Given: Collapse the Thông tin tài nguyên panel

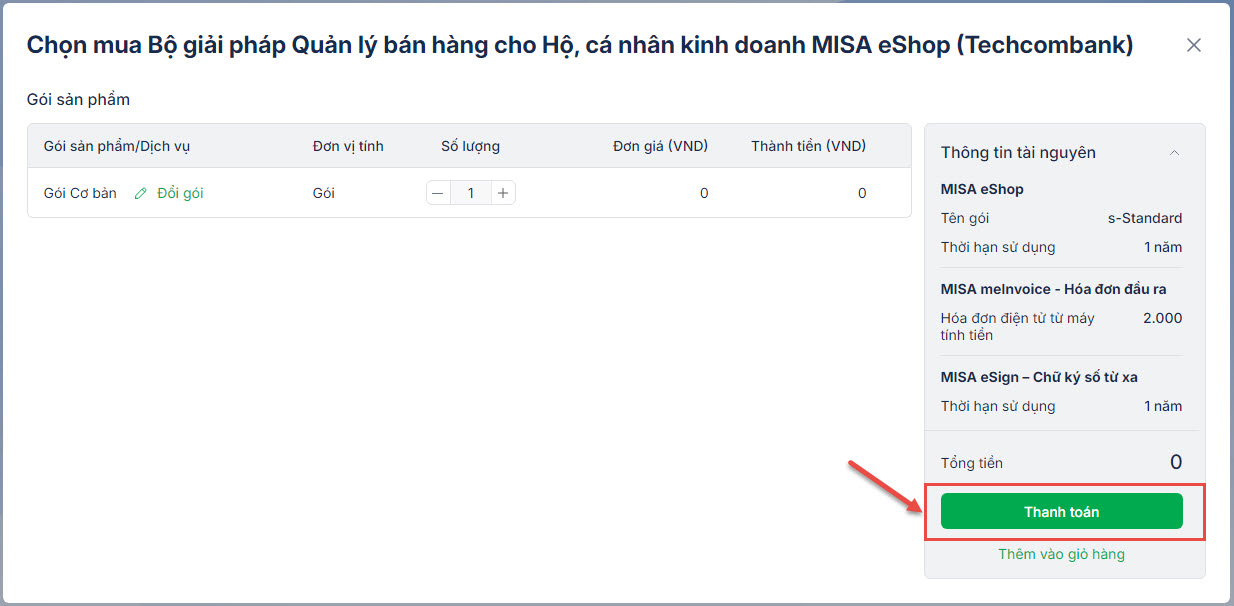Looking at the screenshot, I should pos(1175,153).
